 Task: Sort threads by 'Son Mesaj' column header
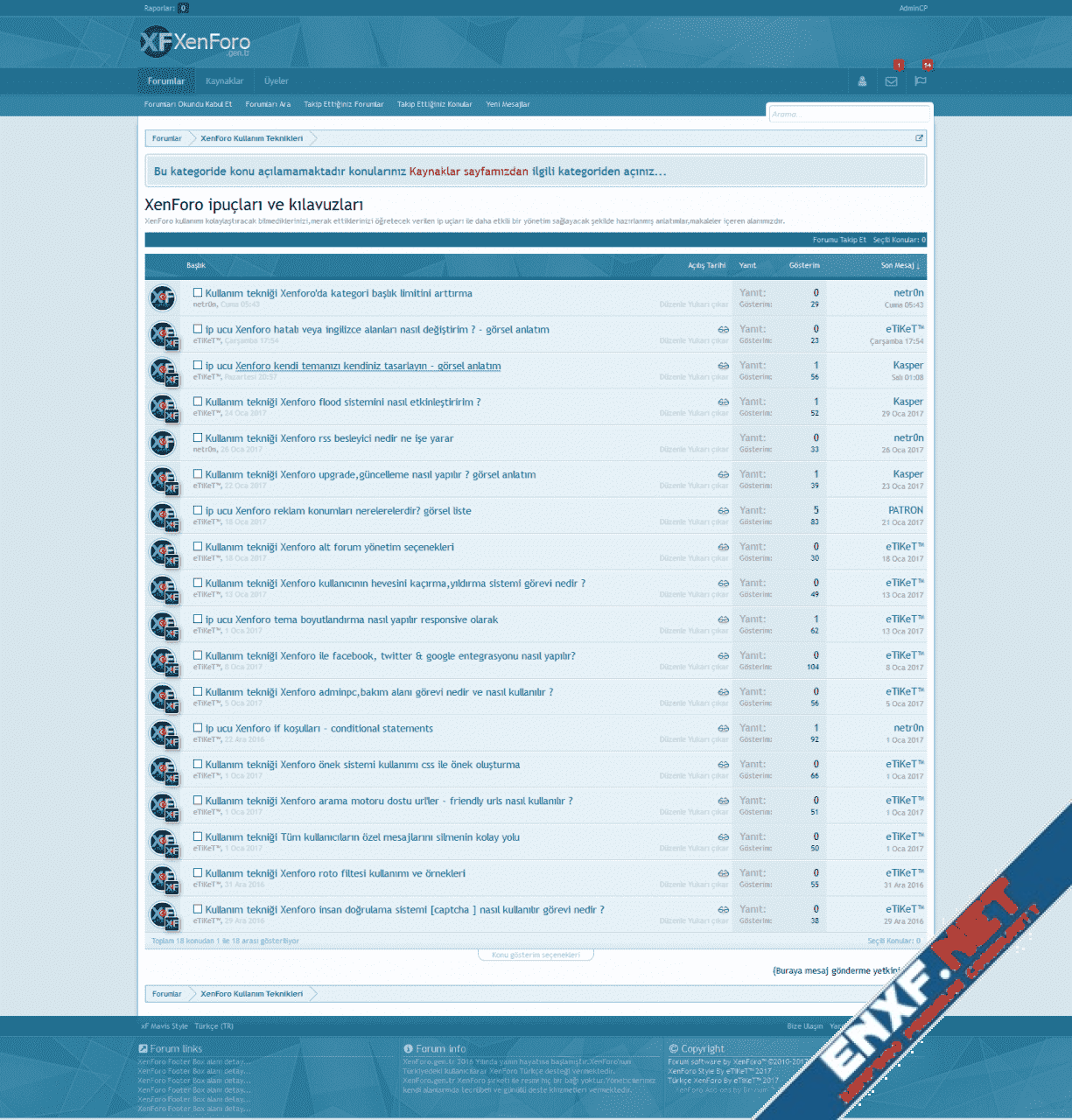click(x=899, y=265)
